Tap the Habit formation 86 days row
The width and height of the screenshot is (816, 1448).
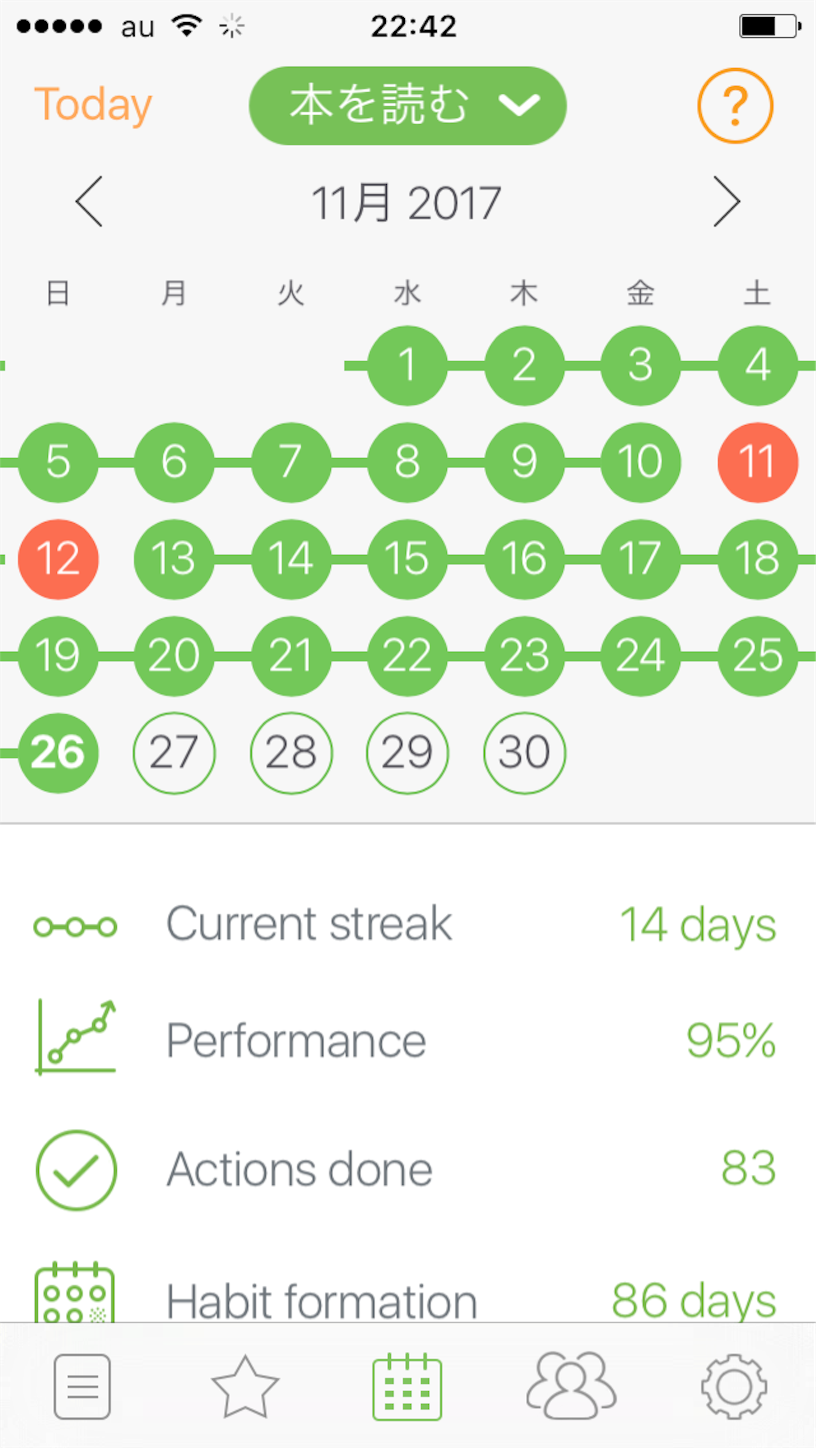[408, 1300]
